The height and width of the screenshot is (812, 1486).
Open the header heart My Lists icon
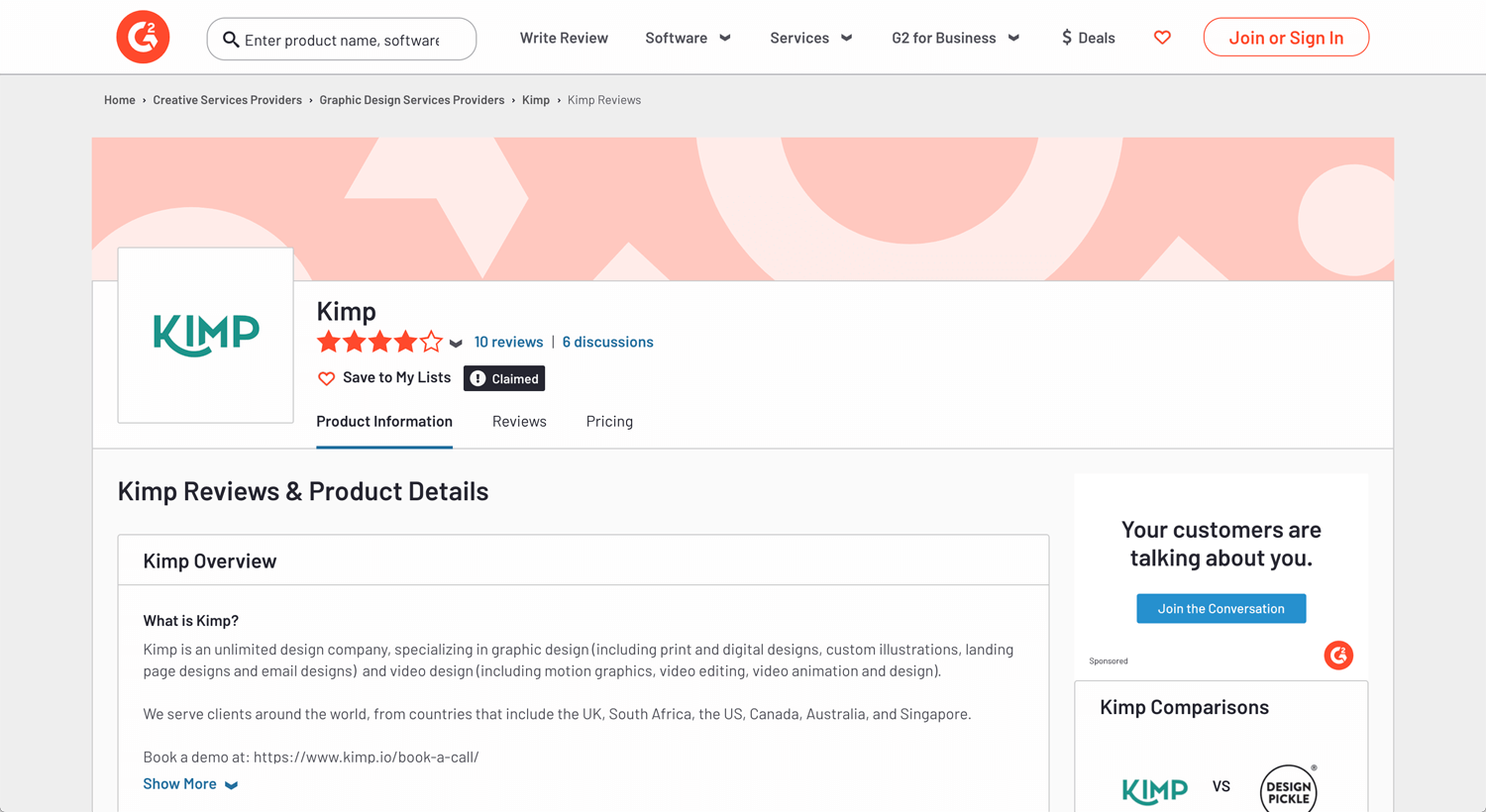(x=1162, y=38)
